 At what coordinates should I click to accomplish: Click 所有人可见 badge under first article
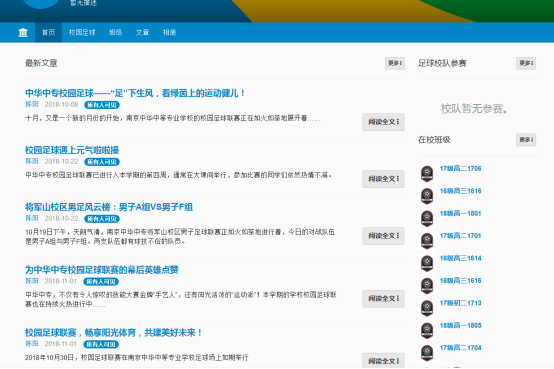pos(102,105)
